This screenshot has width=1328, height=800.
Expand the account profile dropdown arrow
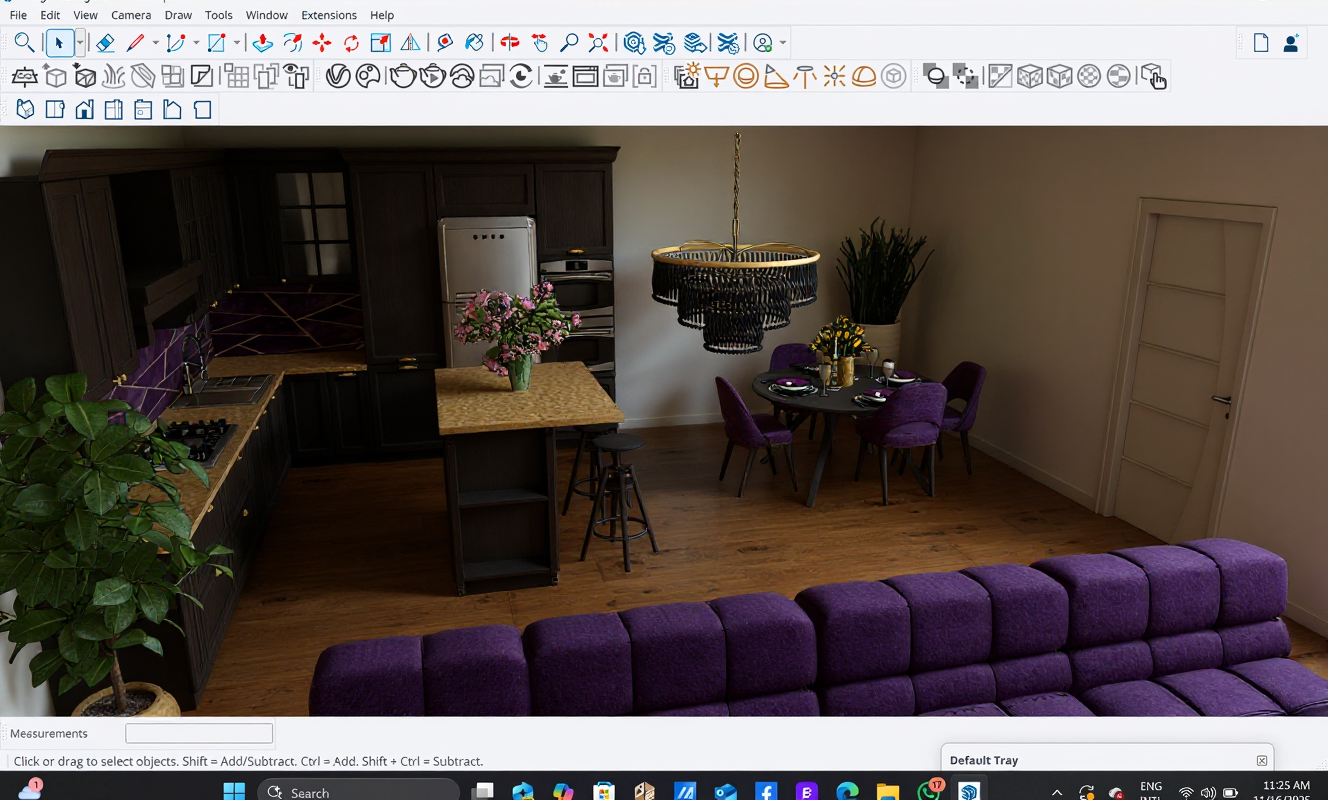pyautogui.click(x=783, y=43)
